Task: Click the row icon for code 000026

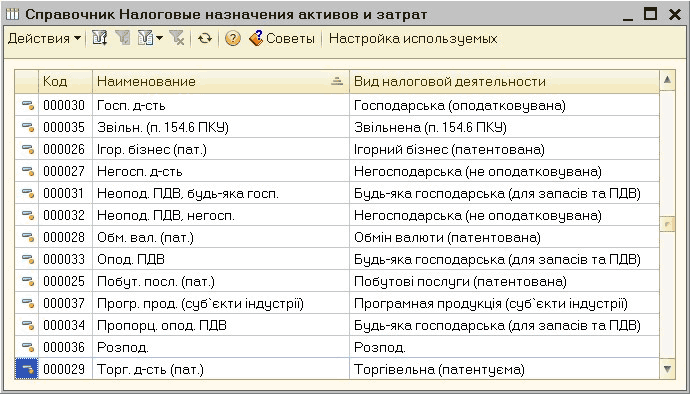Action: [28, 149]
